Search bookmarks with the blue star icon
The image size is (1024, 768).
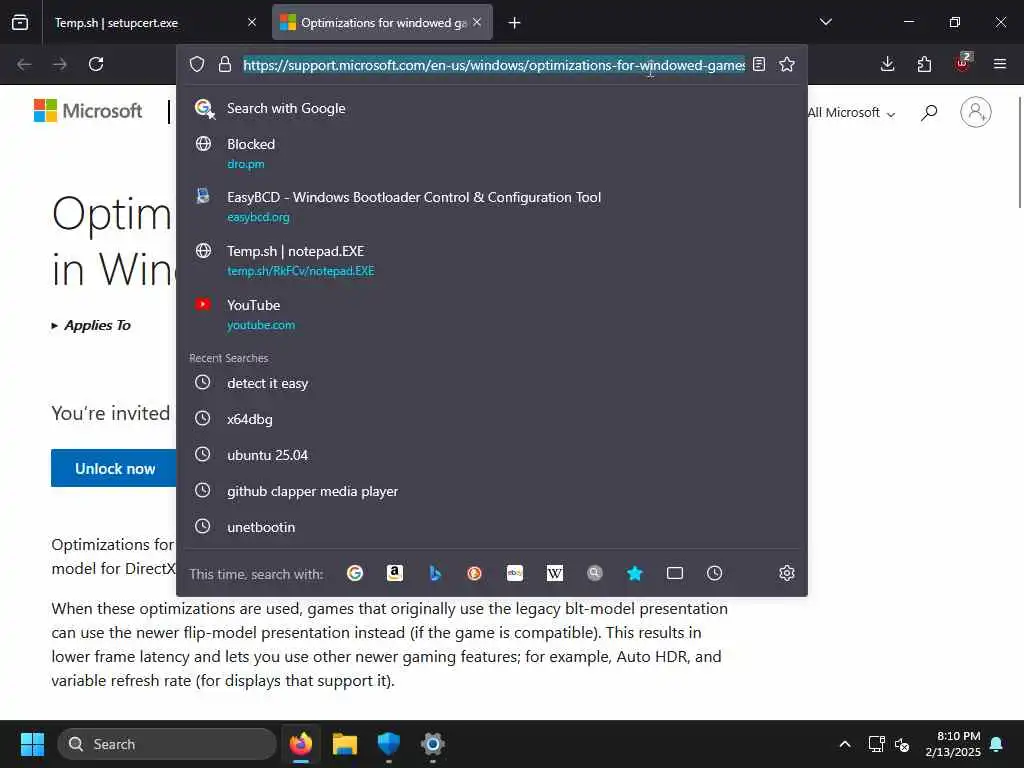tap(635, 573)
